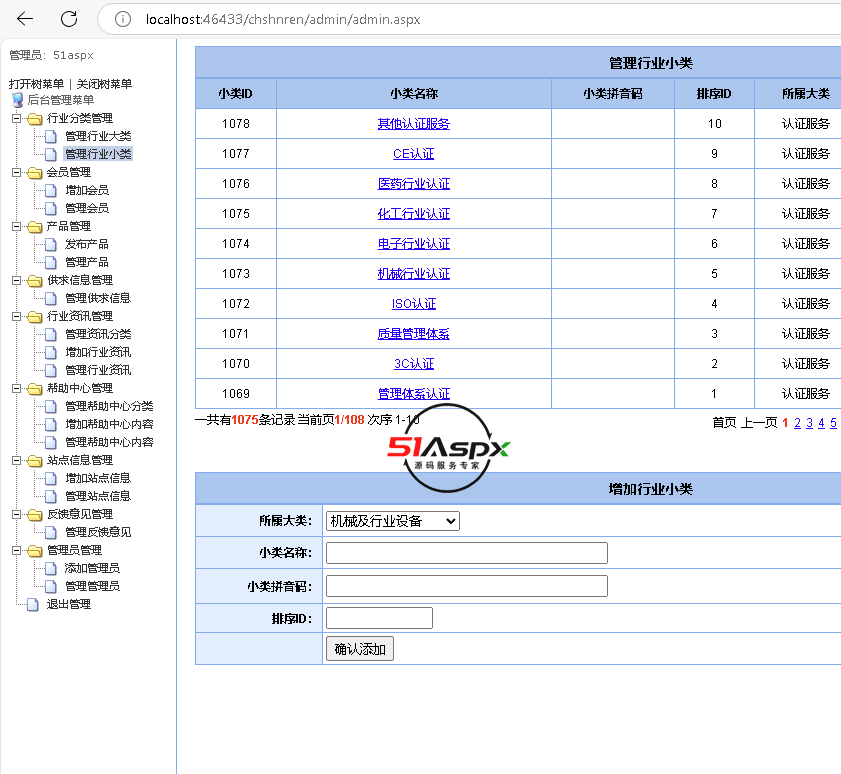Open 管理产品 in the tree
841x774 pixels.
(87, 262)
